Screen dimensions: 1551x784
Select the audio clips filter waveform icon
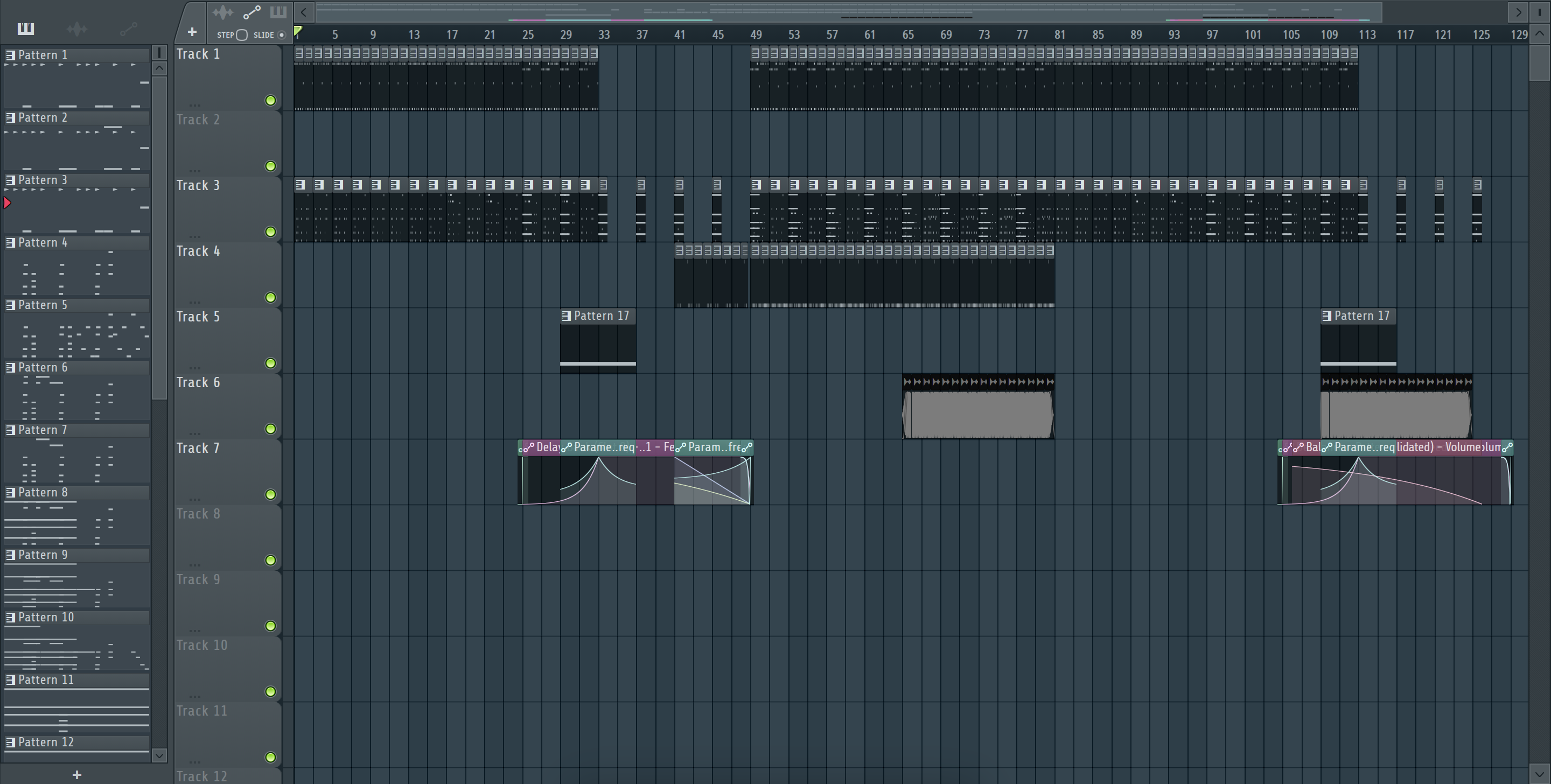tap(77, 29)
